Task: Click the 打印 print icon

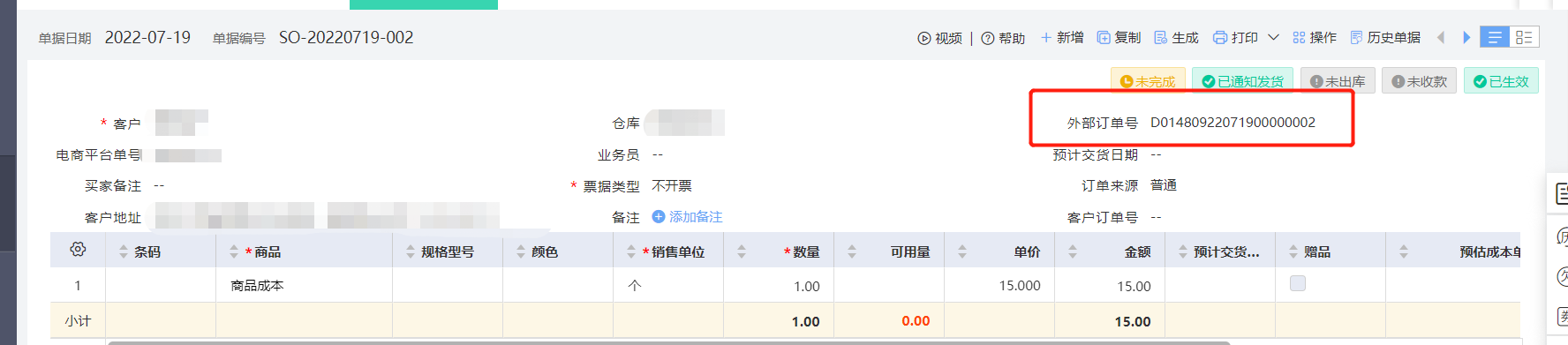Action: tap(1220, 37)
